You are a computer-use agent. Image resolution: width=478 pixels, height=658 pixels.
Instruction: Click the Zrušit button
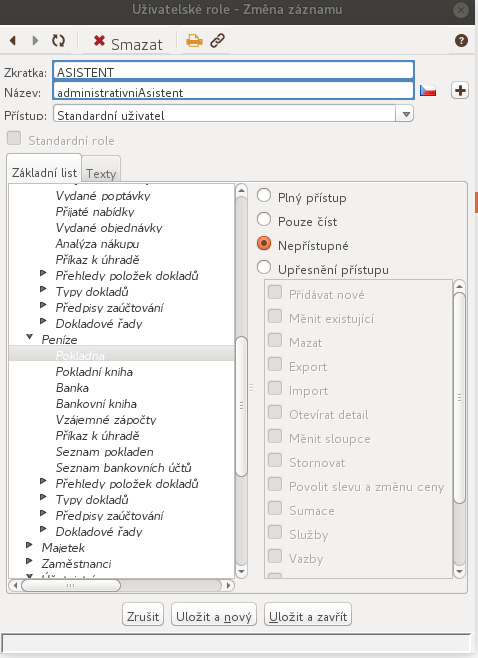coord(143,615)
